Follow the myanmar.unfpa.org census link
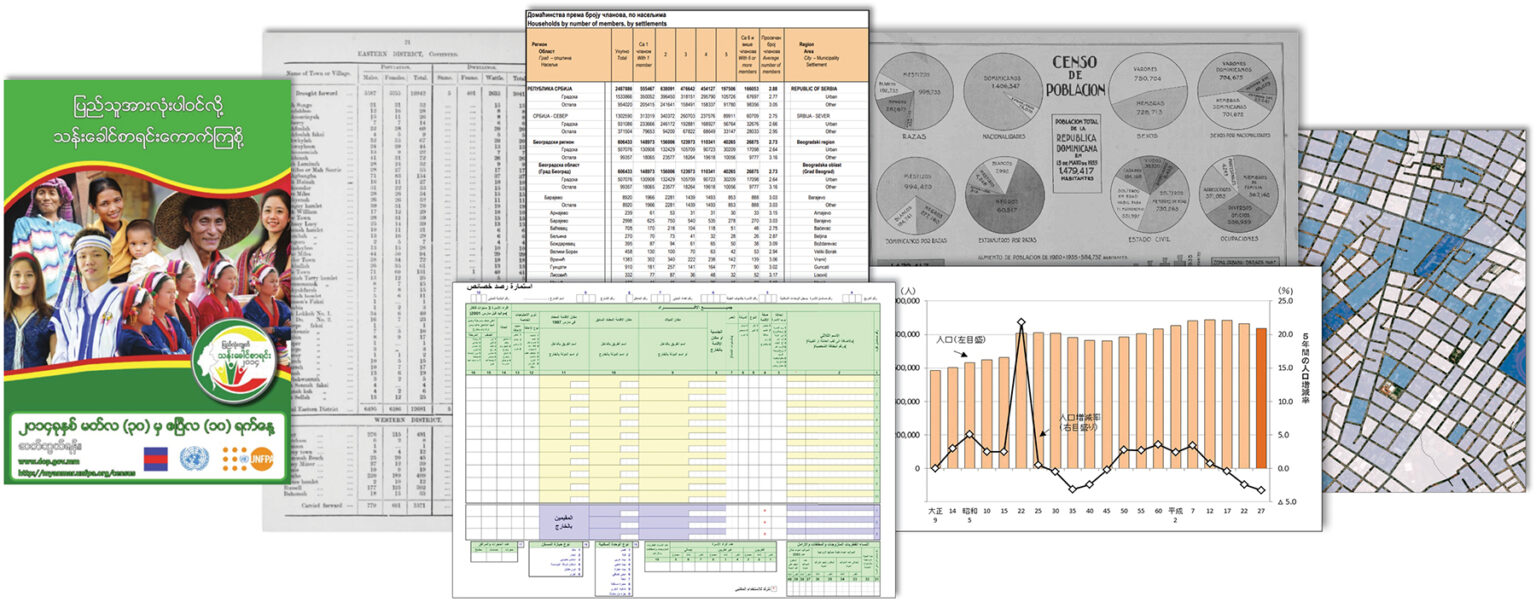 pos(78,473)
